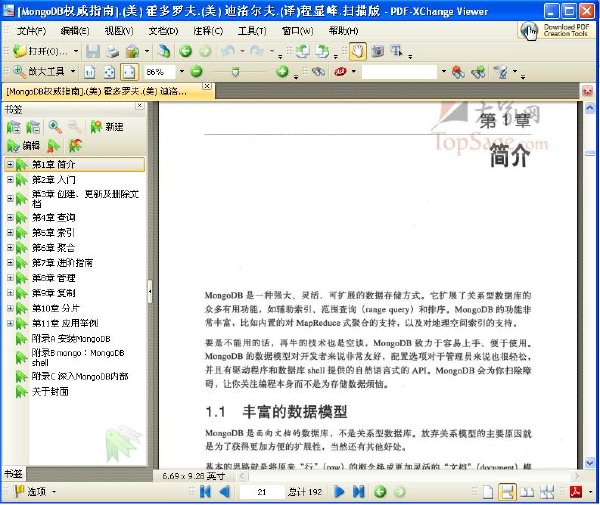
Task: Go to next page button
Action: point(339,492)
